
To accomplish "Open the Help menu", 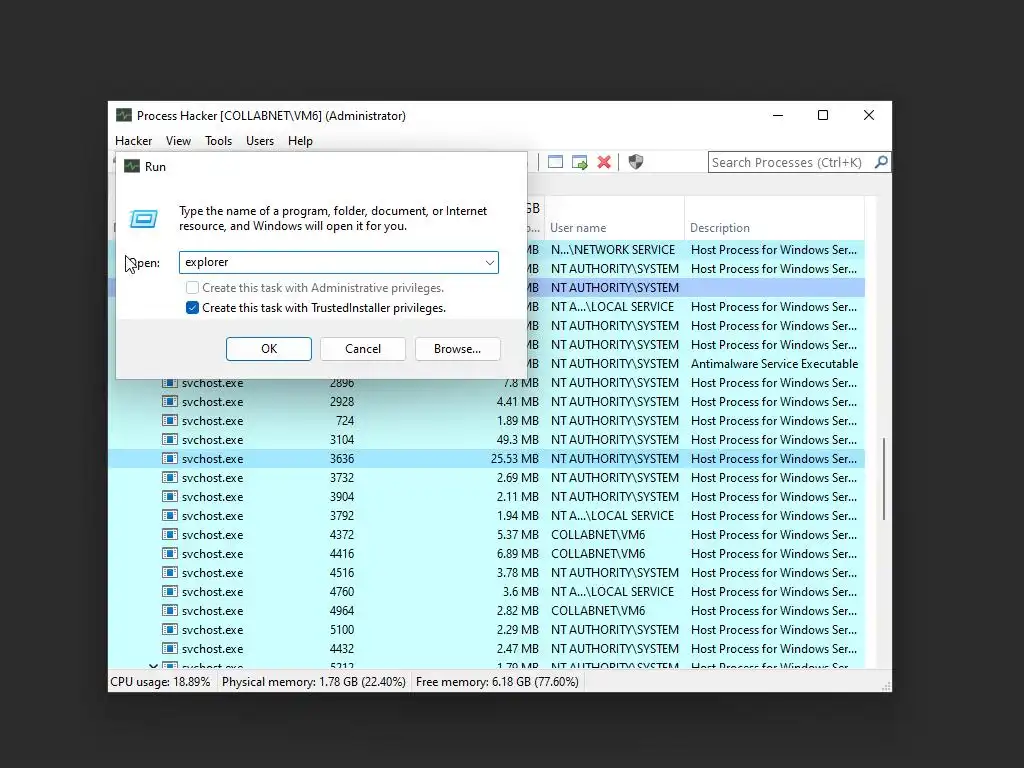I will (x=300, y=141).
